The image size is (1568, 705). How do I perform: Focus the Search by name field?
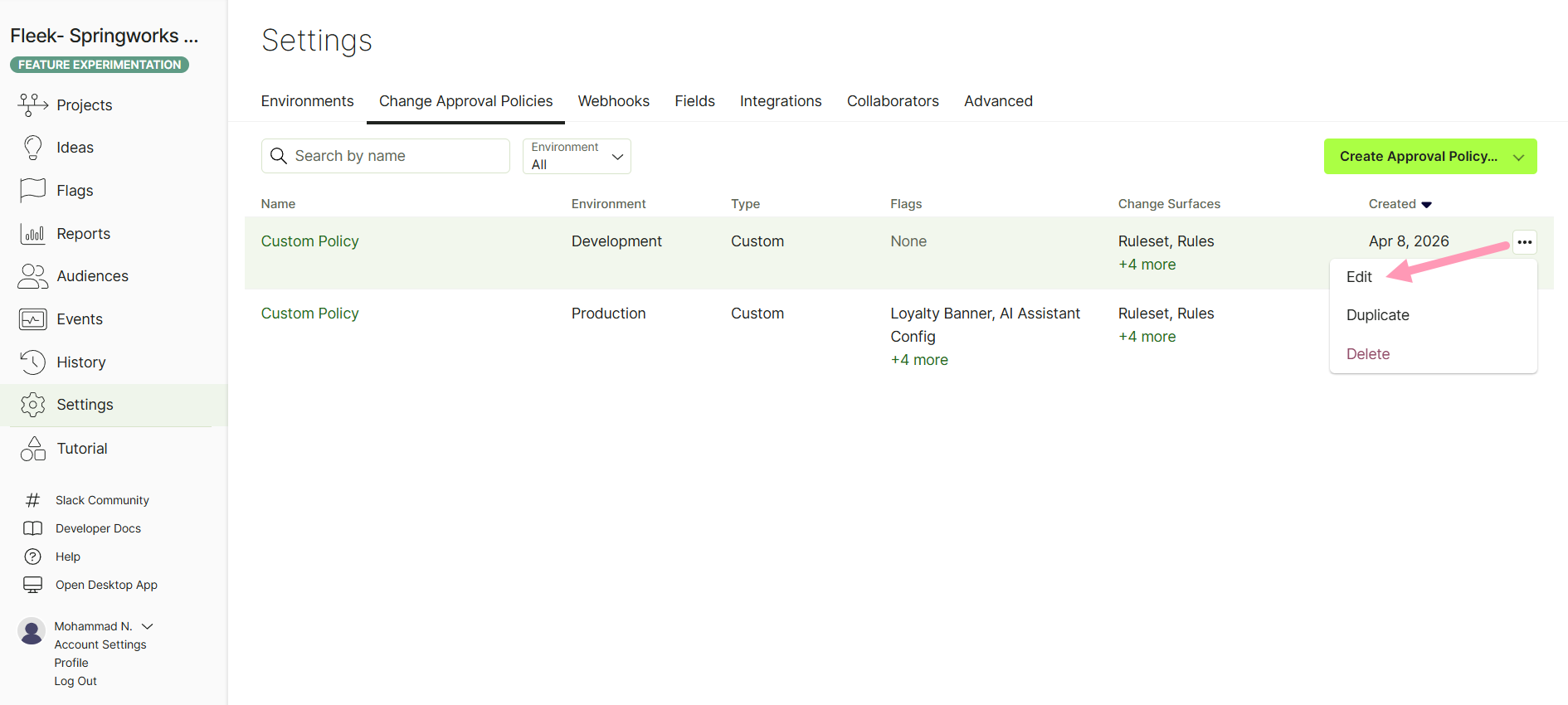point(386,156)
